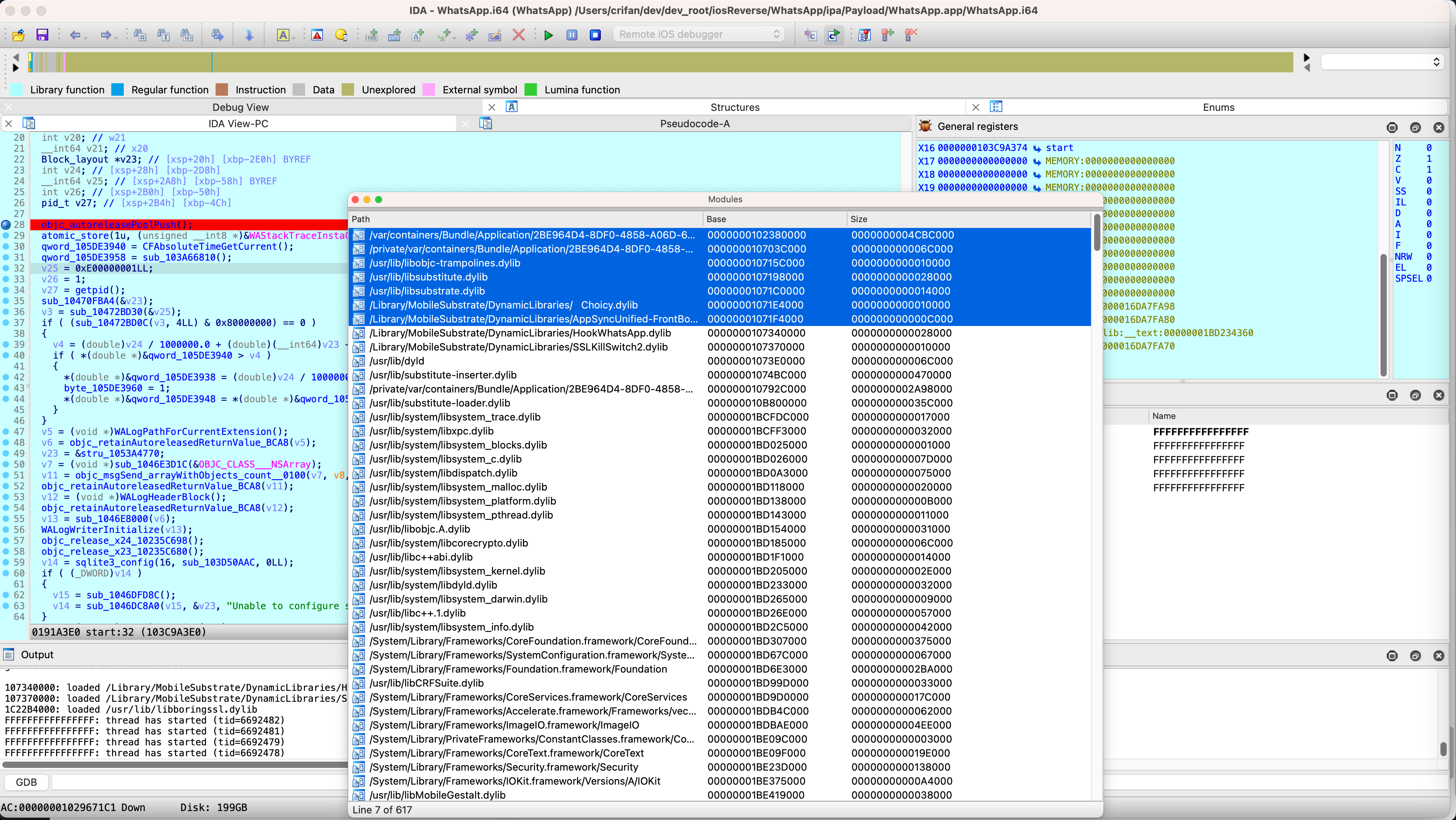
Task: Open the Remote iOS debugger dropdown
Action: 699,35
